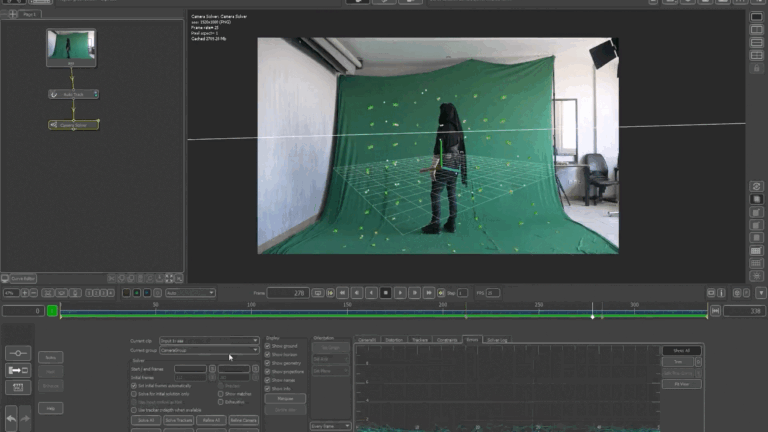Screen dimensions: 768x432
Task: Switch to the Distortion tab
Action: (x=394, y=339)
